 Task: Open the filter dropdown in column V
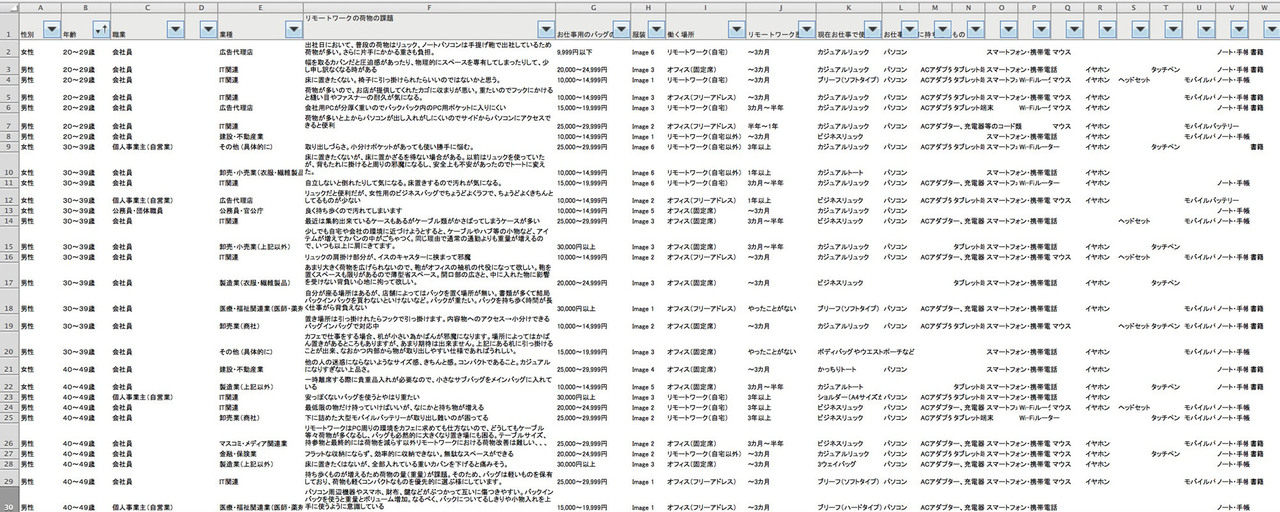click(1240, 30)
